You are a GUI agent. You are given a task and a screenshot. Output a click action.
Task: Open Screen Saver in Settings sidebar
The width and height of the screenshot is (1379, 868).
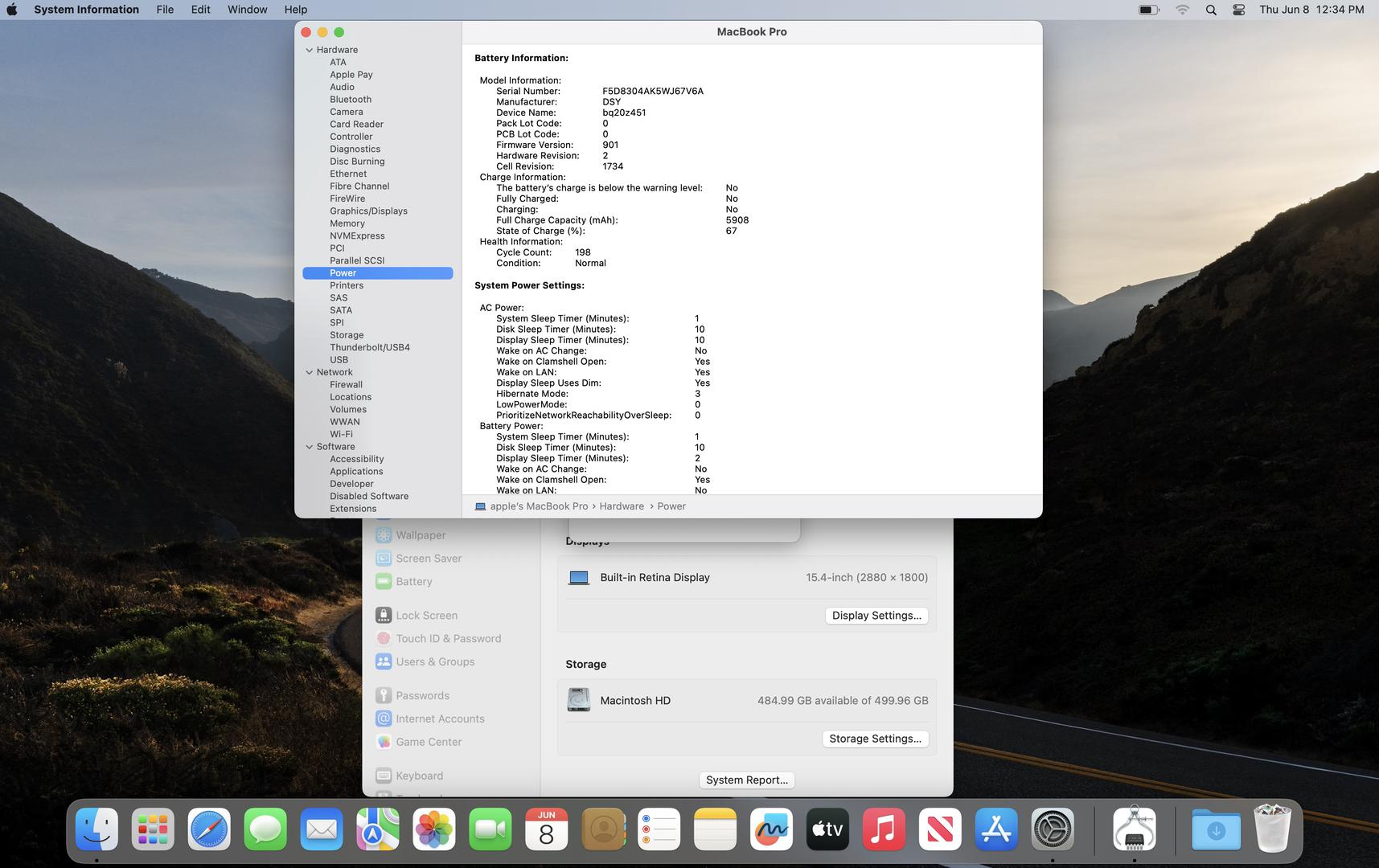point(419,559)
